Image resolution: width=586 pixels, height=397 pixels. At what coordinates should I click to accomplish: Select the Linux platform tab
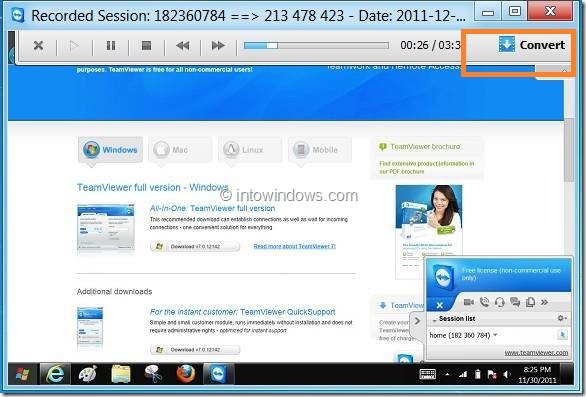point(250,150)
